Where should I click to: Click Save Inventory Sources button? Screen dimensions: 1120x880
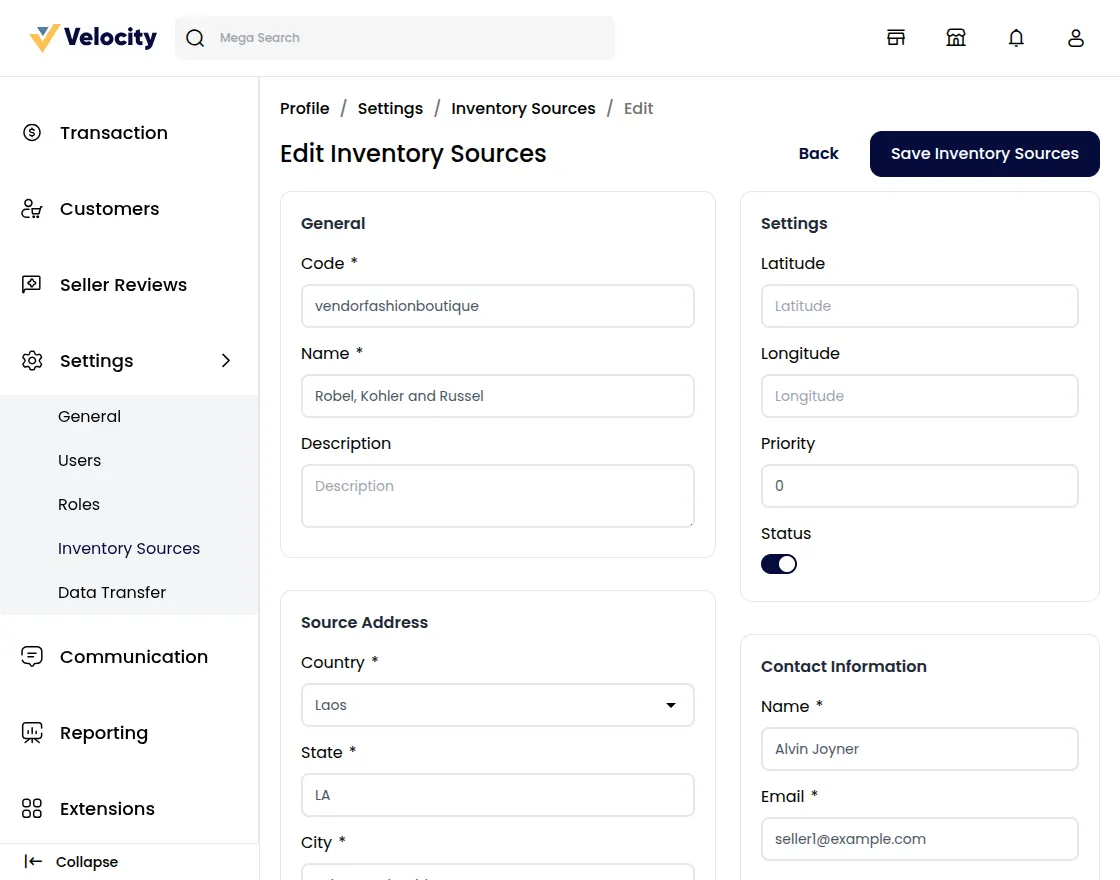point(984,154)
